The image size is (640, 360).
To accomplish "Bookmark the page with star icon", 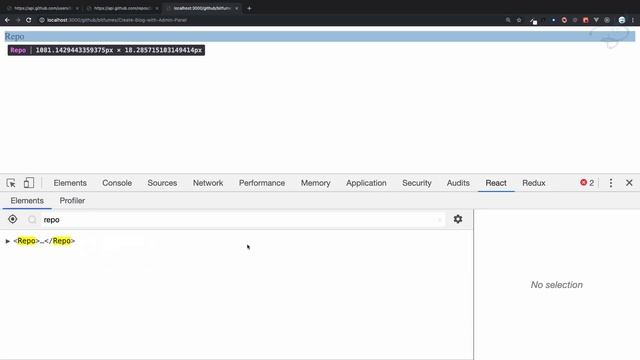I will (x=519, y=20).
